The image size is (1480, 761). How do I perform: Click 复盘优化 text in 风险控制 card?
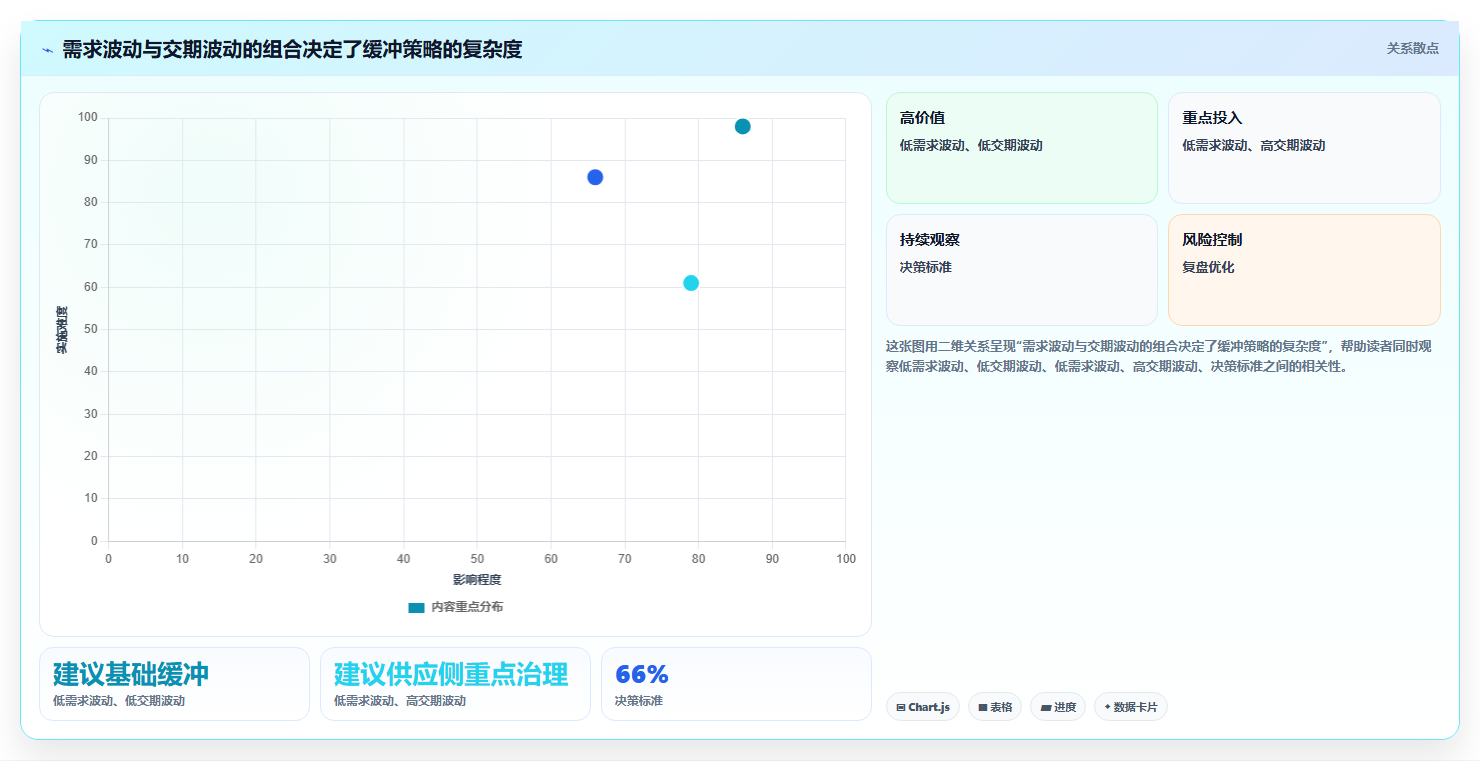[1208, 268]
